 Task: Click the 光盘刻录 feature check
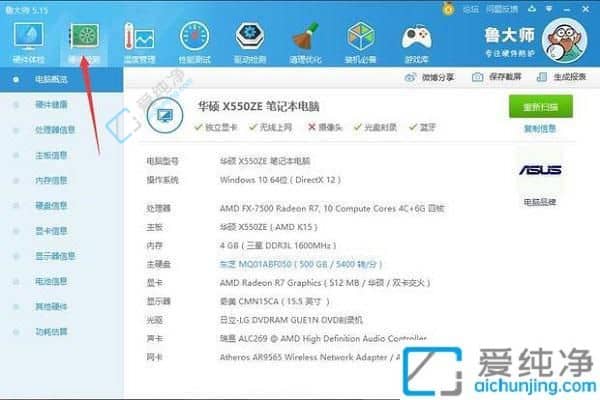point(375,127)
